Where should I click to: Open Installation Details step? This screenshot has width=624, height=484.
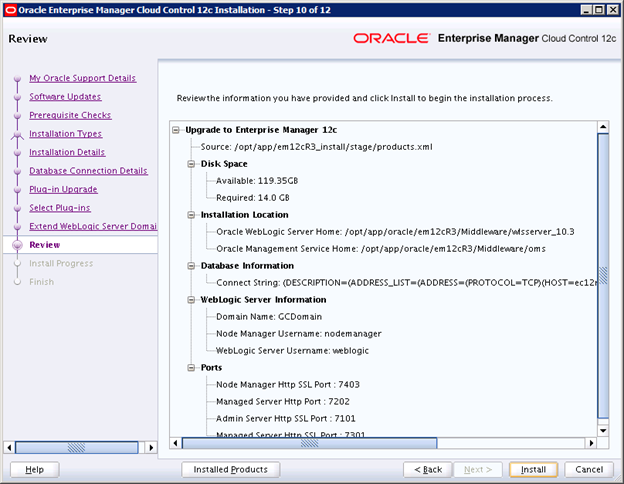pyautogui.click(x=67, y=152)
